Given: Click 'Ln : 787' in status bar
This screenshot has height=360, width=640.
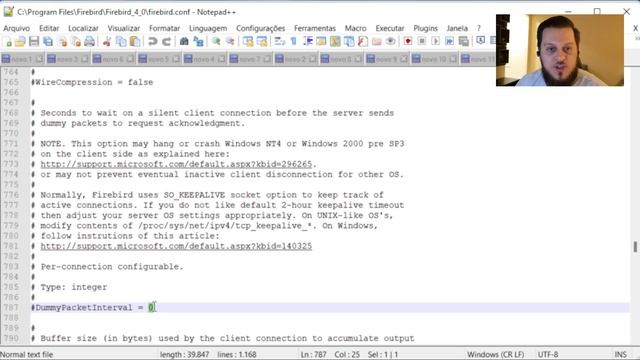Looking at the screenshot, I should 313,354.
